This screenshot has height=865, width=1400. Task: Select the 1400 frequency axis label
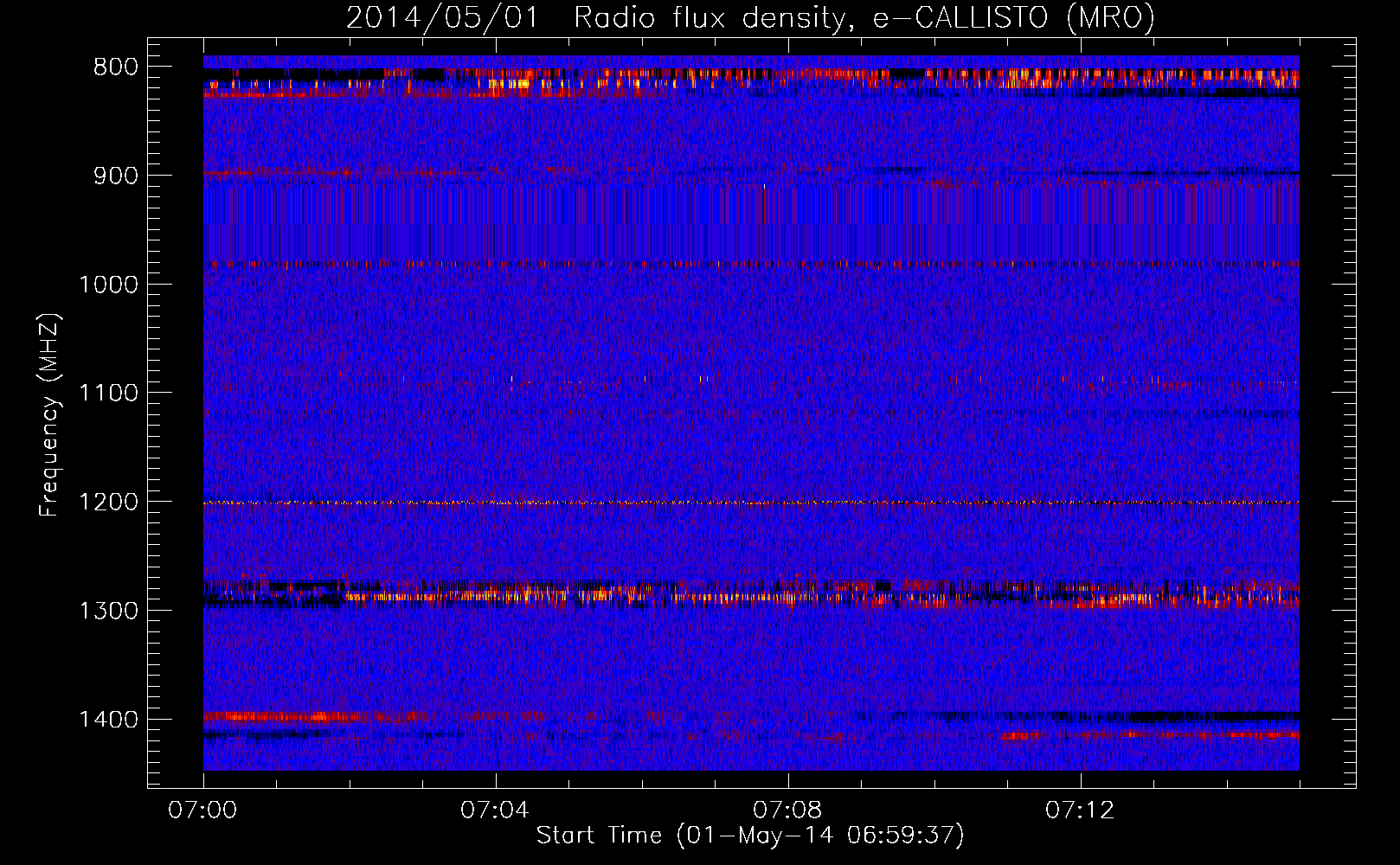[108, 720]
